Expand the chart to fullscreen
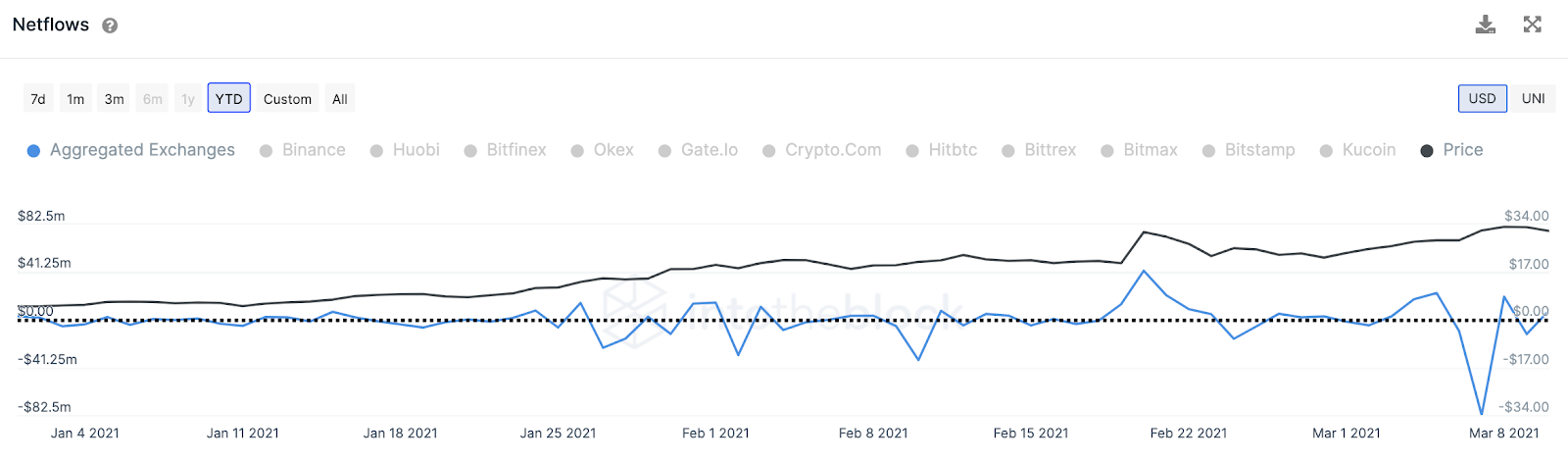 coord(1533,25)
